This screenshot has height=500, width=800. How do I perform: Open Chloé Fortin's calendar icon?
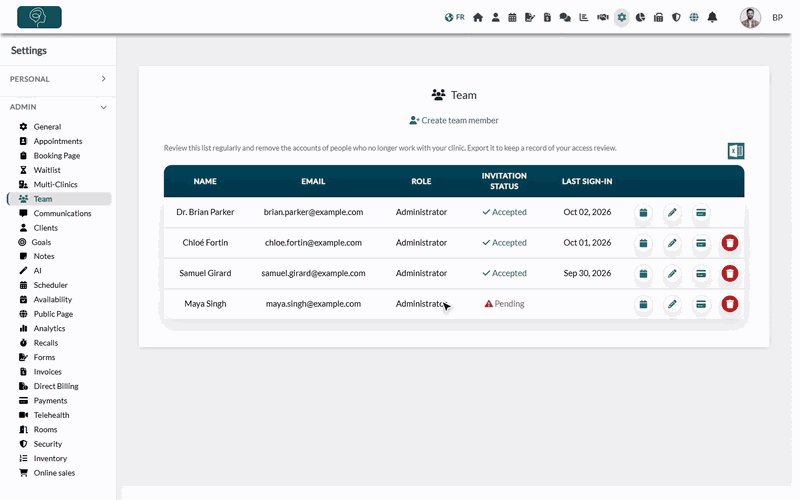(643, 243)
